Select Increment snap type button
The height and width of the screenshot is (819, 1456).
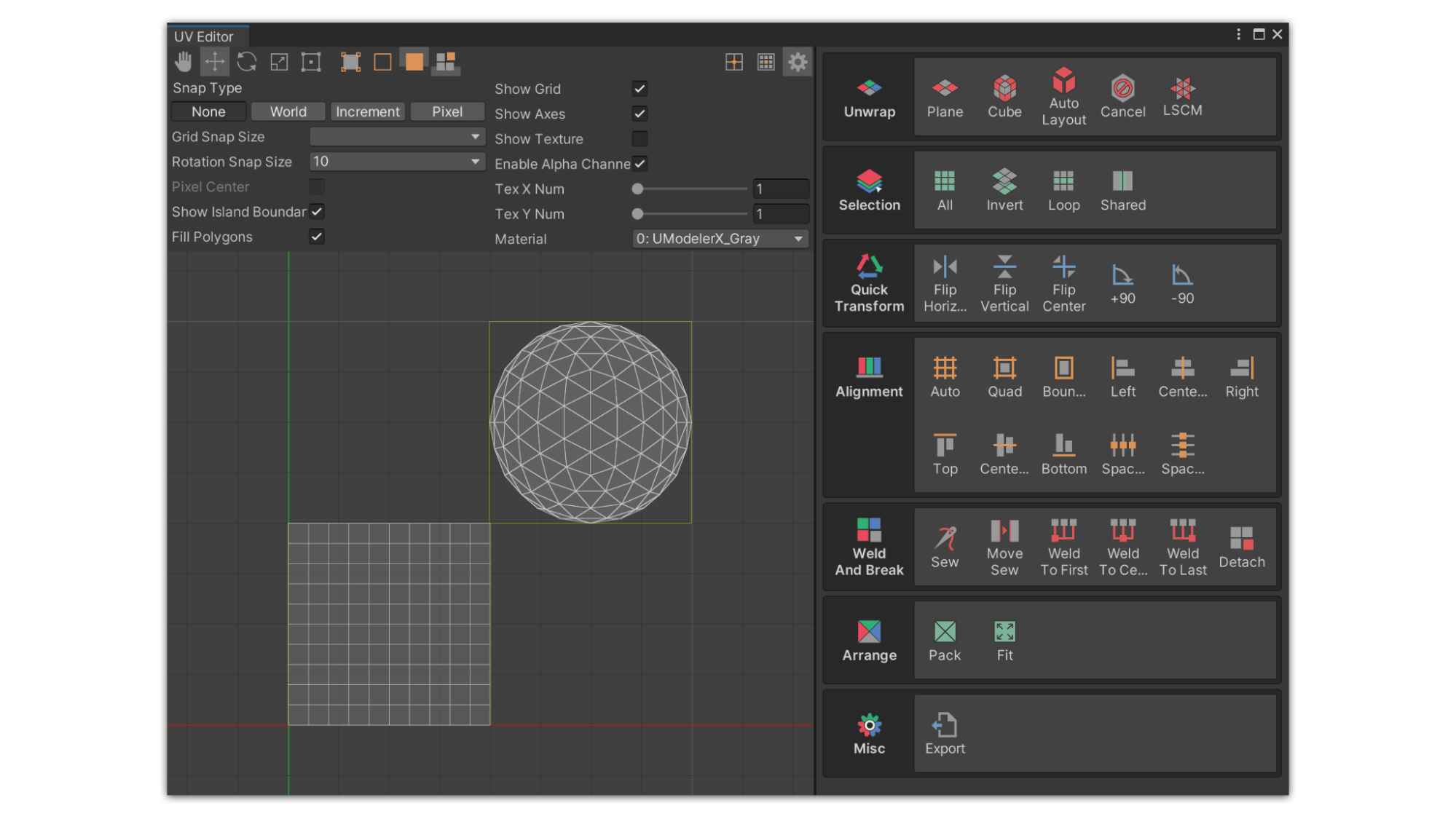click(x=367, y=111)
